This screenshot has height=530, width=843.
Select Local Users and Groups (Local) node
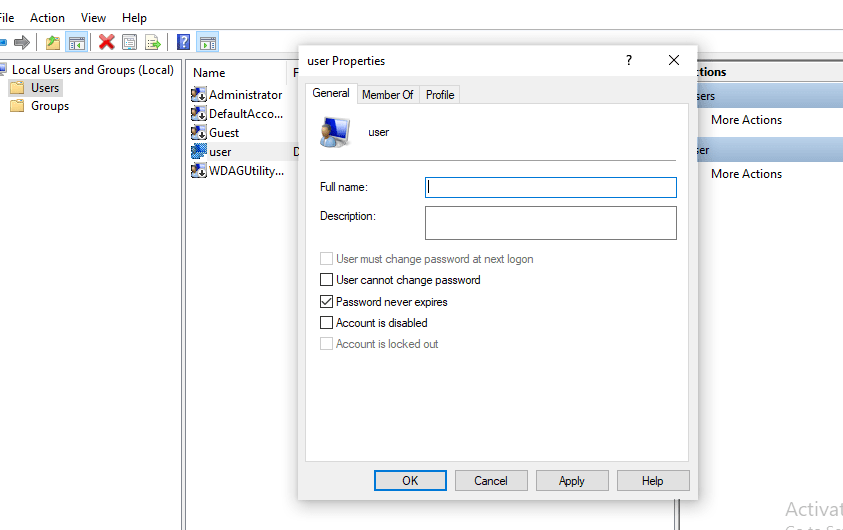[93, 70]
